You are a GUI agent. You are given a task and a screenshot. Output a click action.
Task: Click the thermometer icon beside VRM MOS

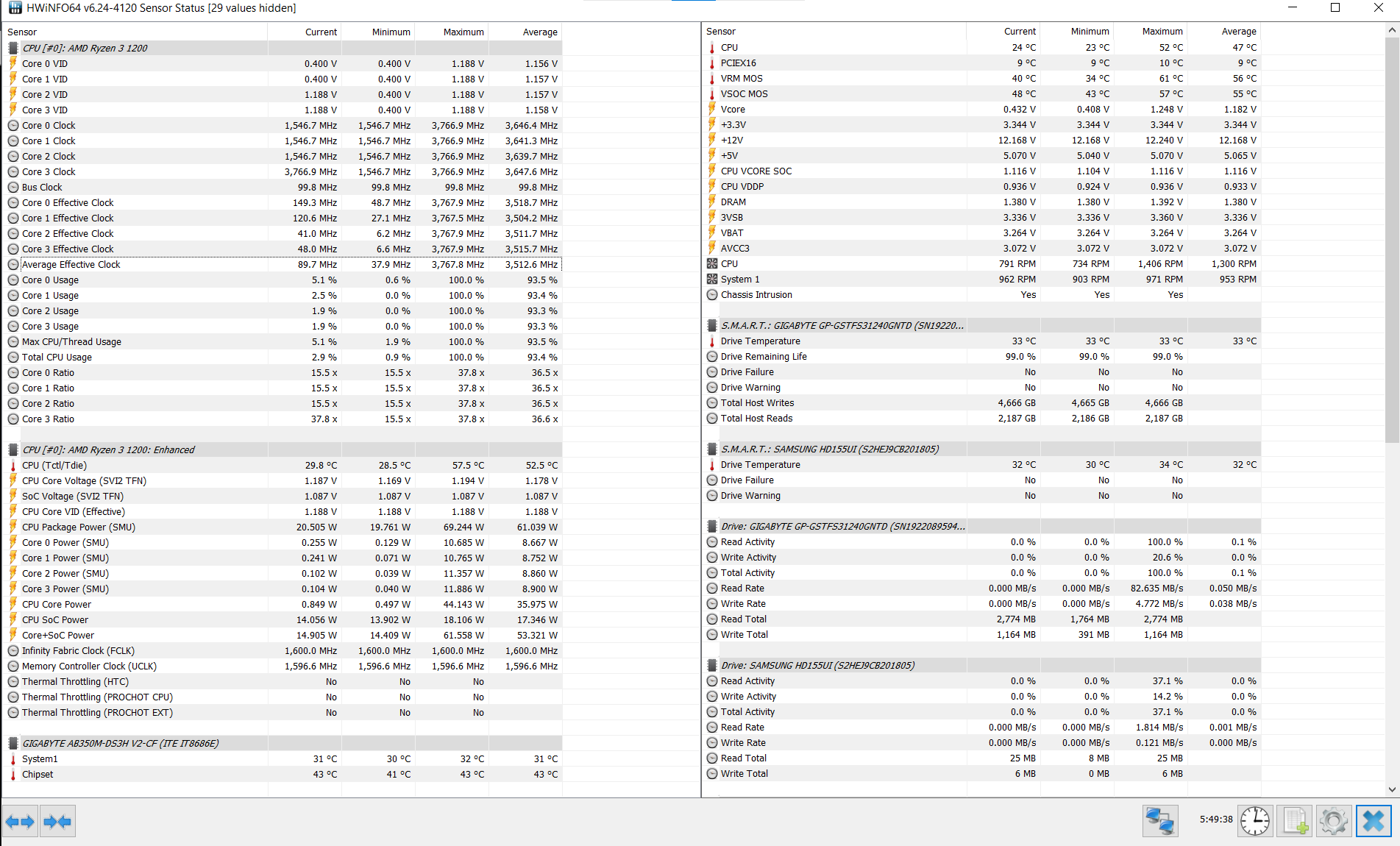tap(712, 79)
